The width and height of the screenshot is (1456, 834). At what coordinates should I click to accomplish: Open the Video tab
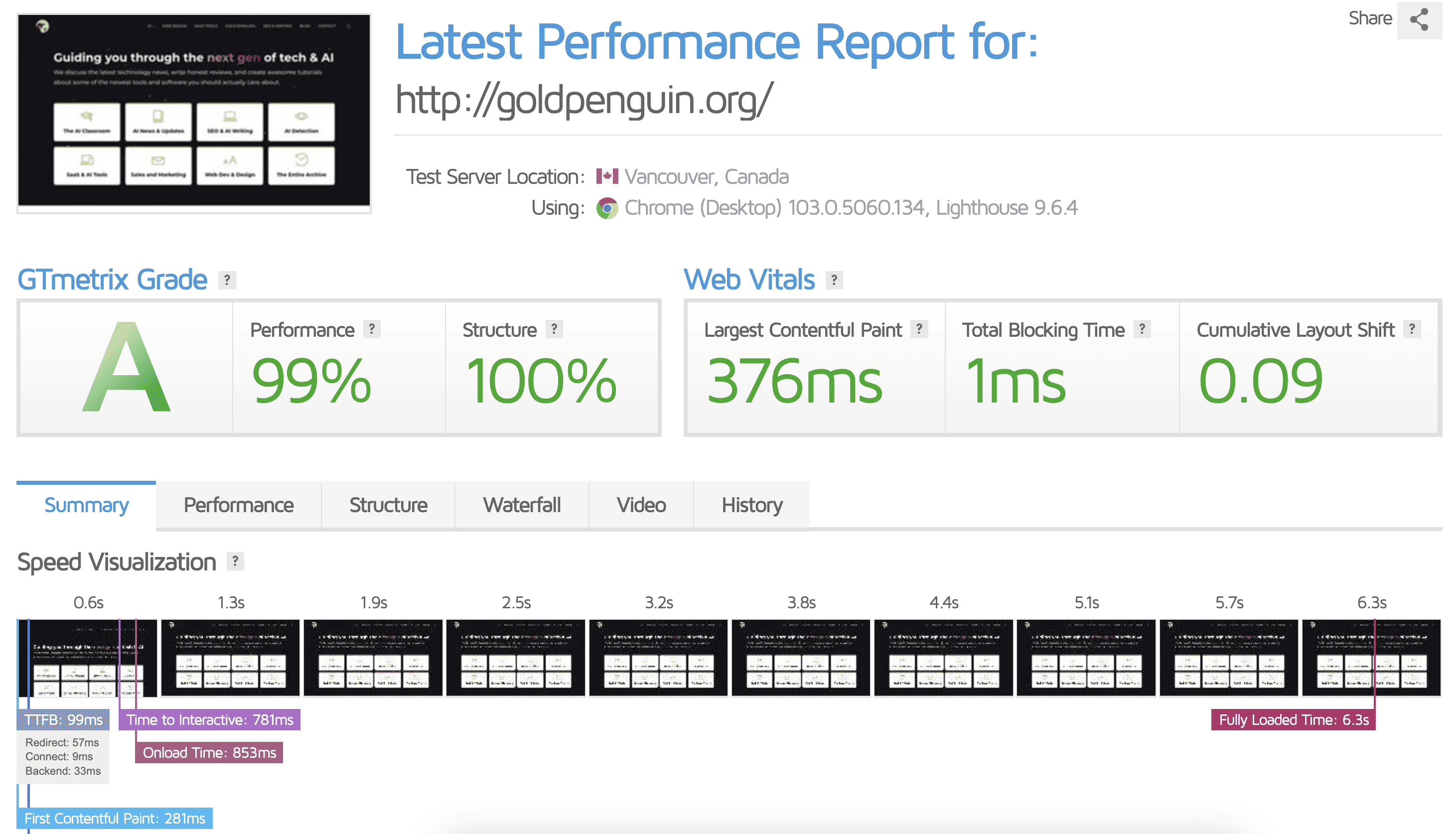tap(640, 505)
